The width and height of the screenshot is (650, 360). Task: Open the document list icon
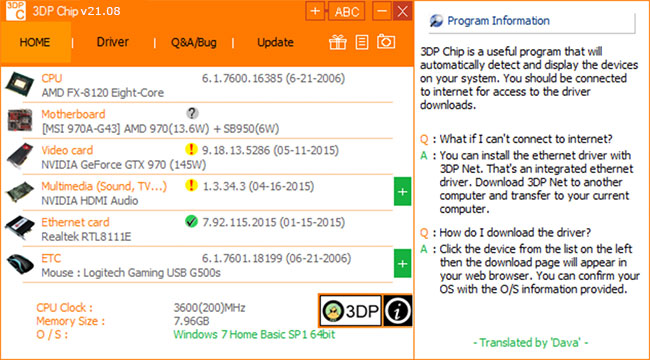click(362, 42)
